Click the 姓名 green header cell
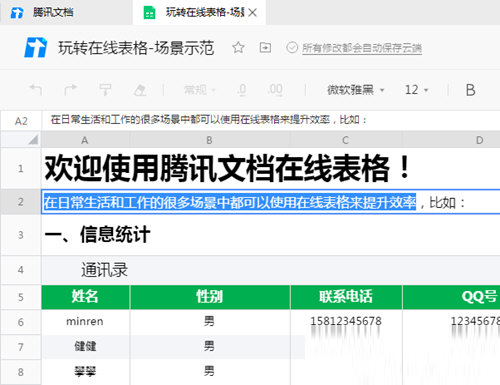 click(85, 297)
